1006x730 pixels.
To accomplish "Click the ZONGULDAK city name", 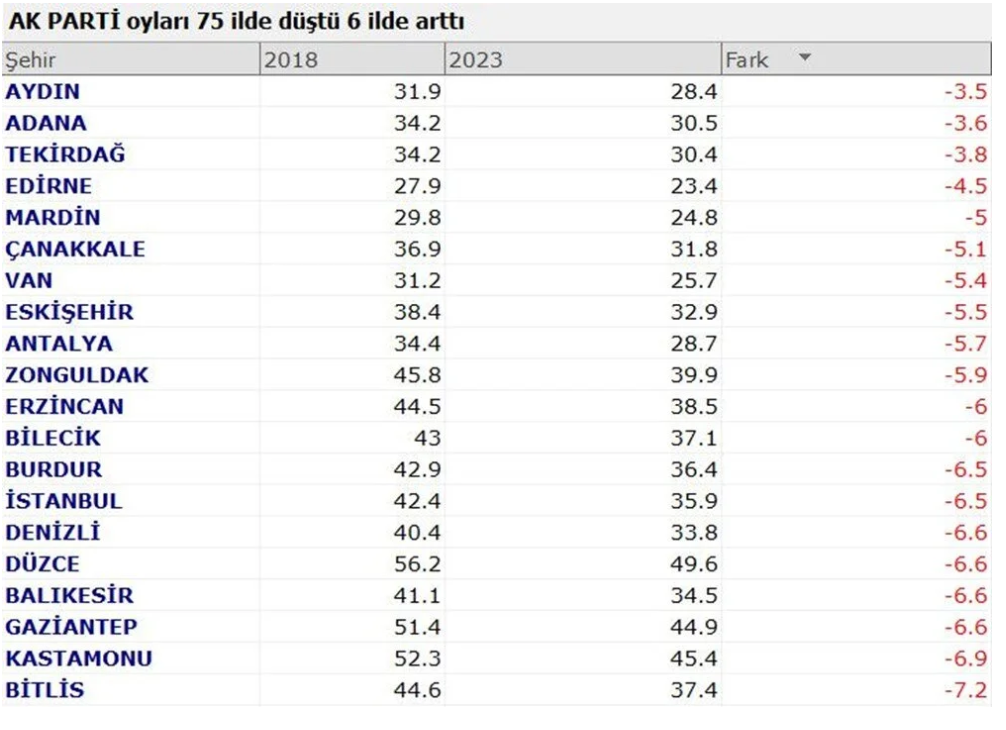I will coord(77,375).
